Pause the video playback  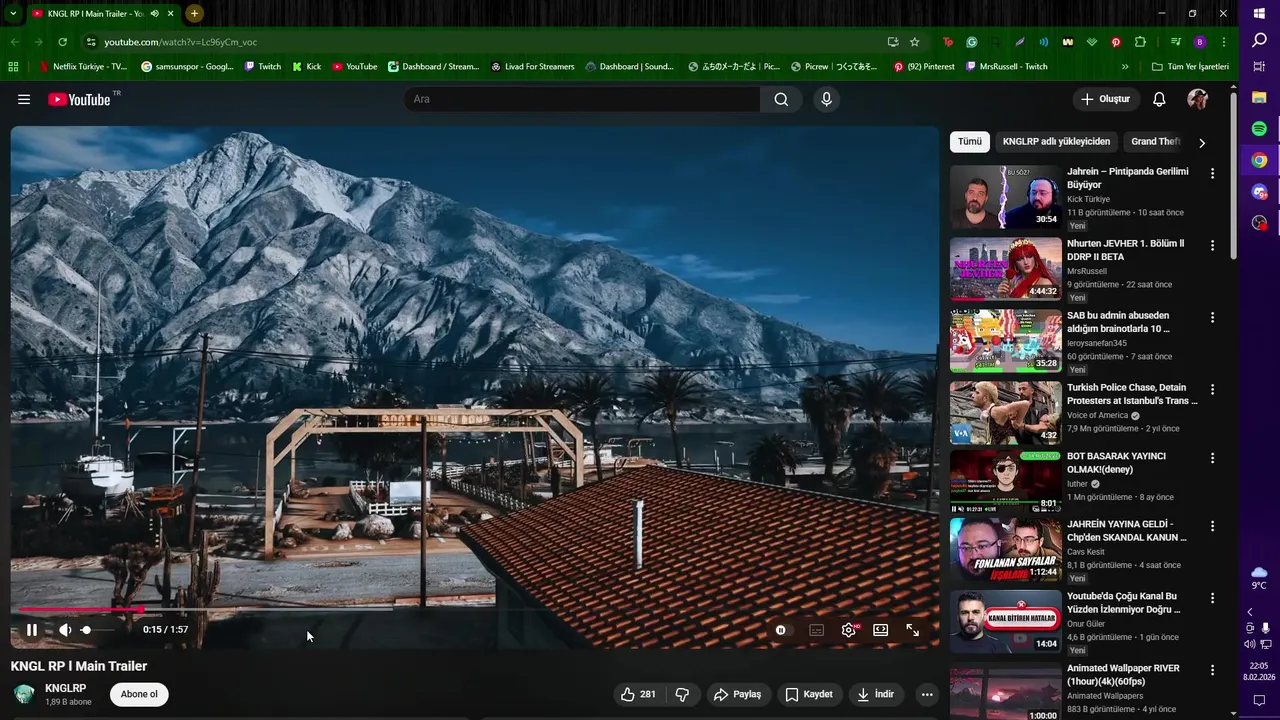coord(32,630)
